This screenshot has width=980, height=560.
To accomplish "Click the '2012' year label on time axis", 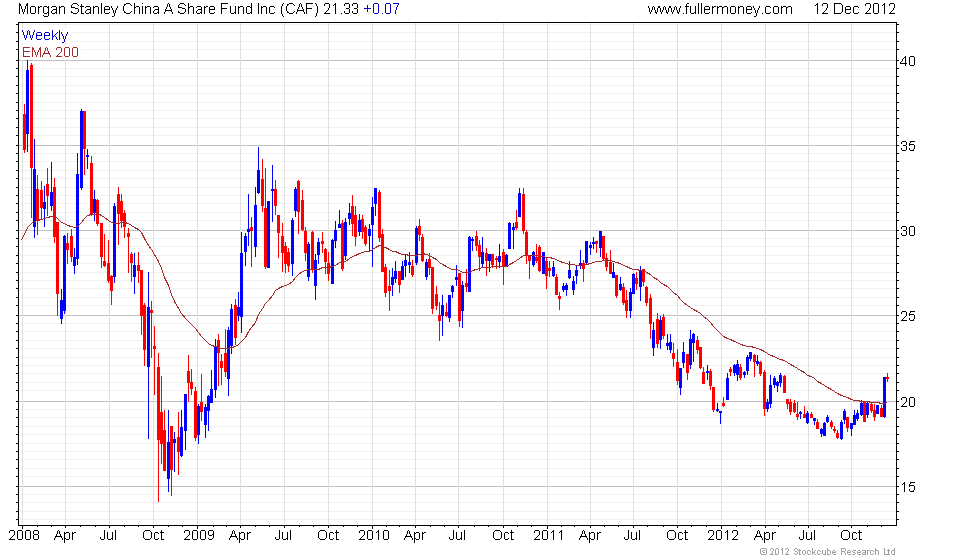I will (x=723, y=536).
